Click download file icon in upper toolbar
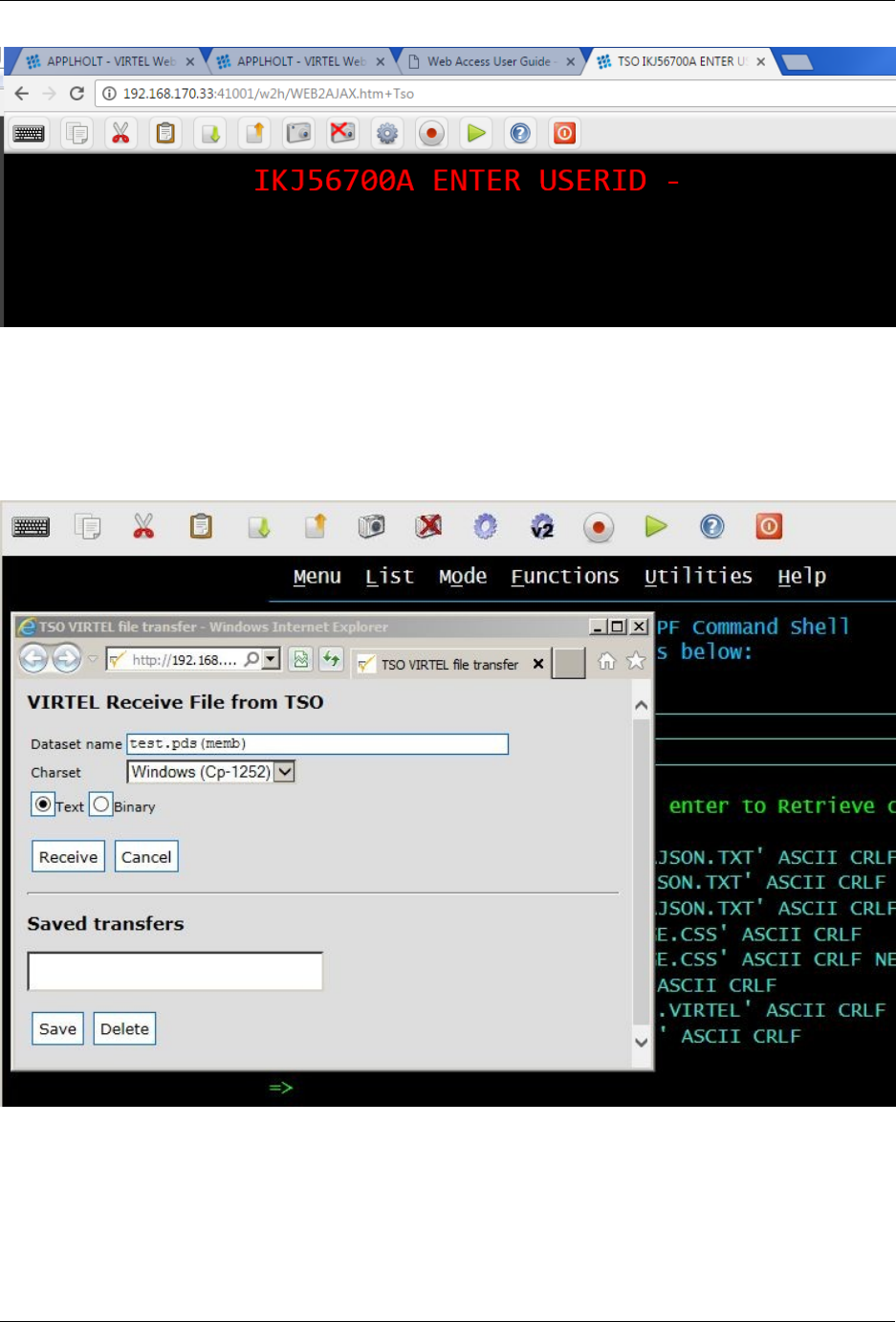Image resolution: width=896 pixels, height=1322 pixels. coord(210,134)
